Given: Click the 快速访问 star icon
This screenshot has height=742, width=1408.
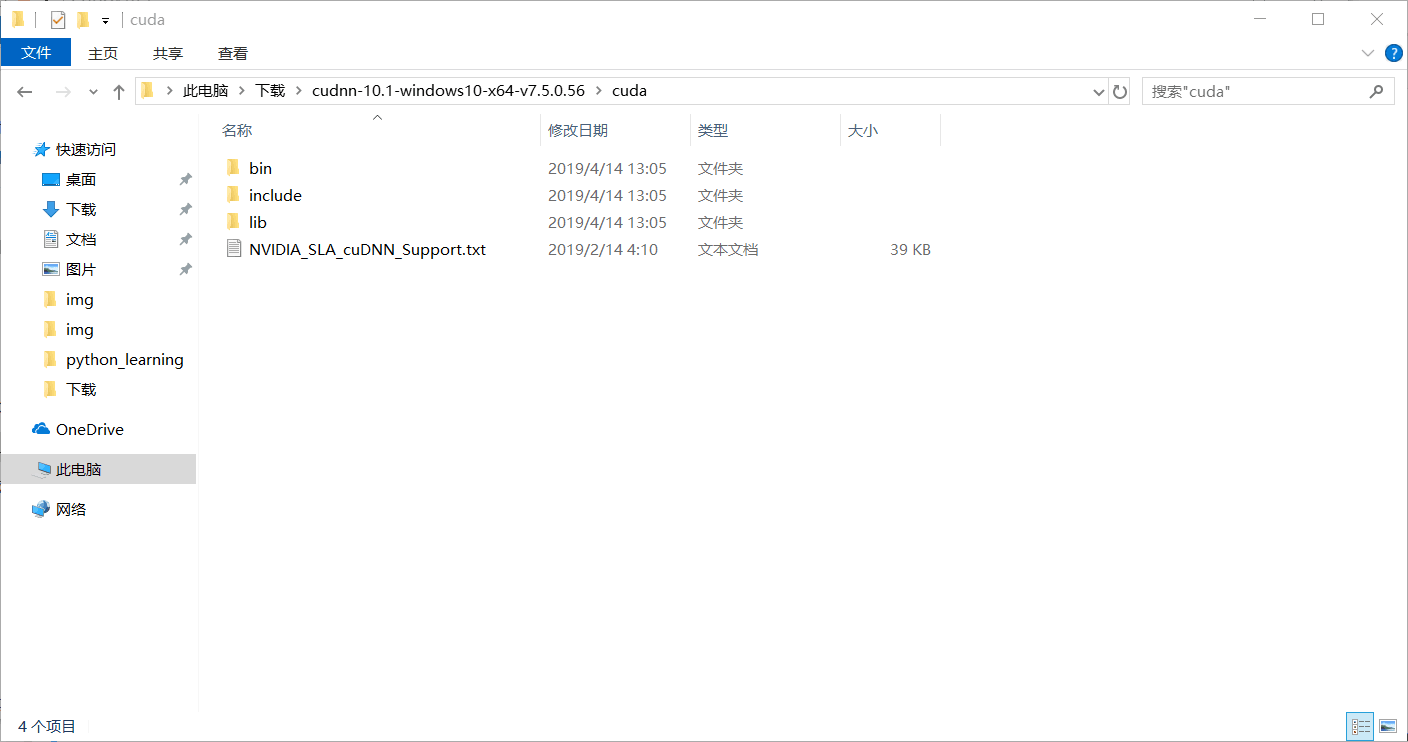Looking at the screenshot, I should coord(41,149).
